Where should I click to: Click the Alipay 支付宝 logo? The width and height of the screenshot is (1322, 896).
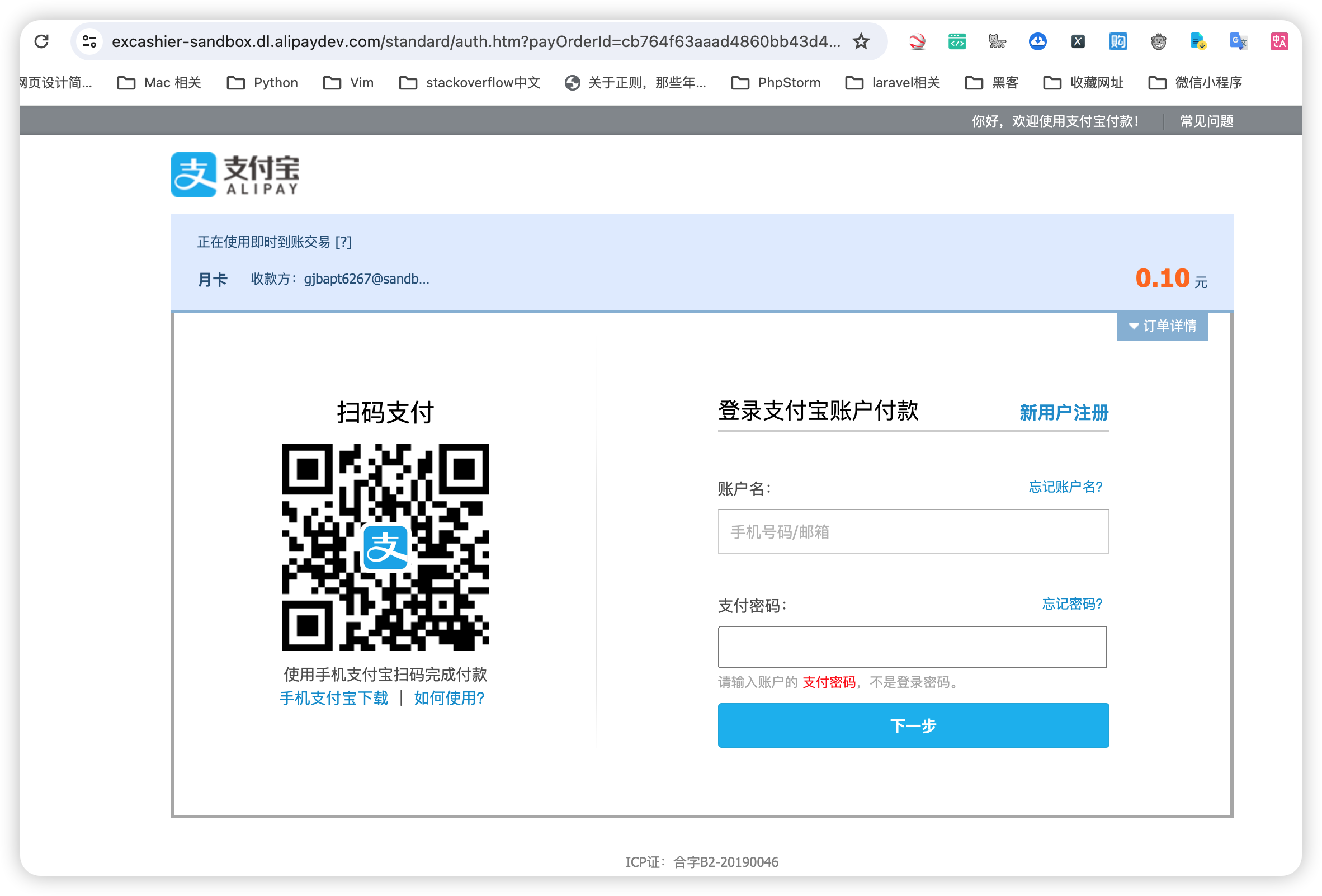tap(235, 174)
